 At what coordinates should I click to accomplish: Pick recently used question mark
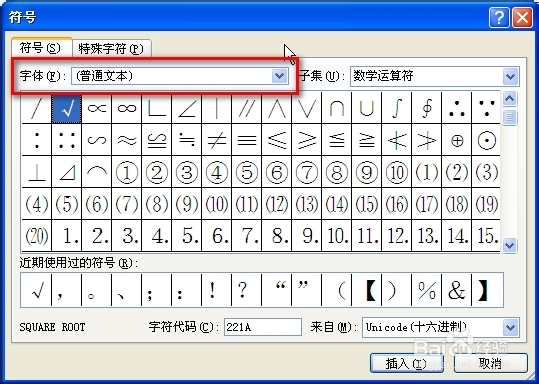click(x=246, y=290)
